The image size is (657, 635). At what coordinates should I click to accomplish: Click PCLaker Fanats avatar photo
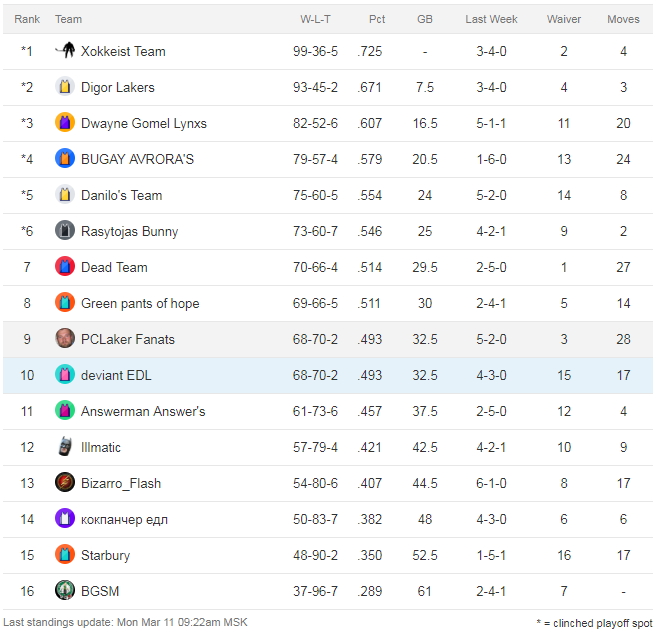coord(65,339)
